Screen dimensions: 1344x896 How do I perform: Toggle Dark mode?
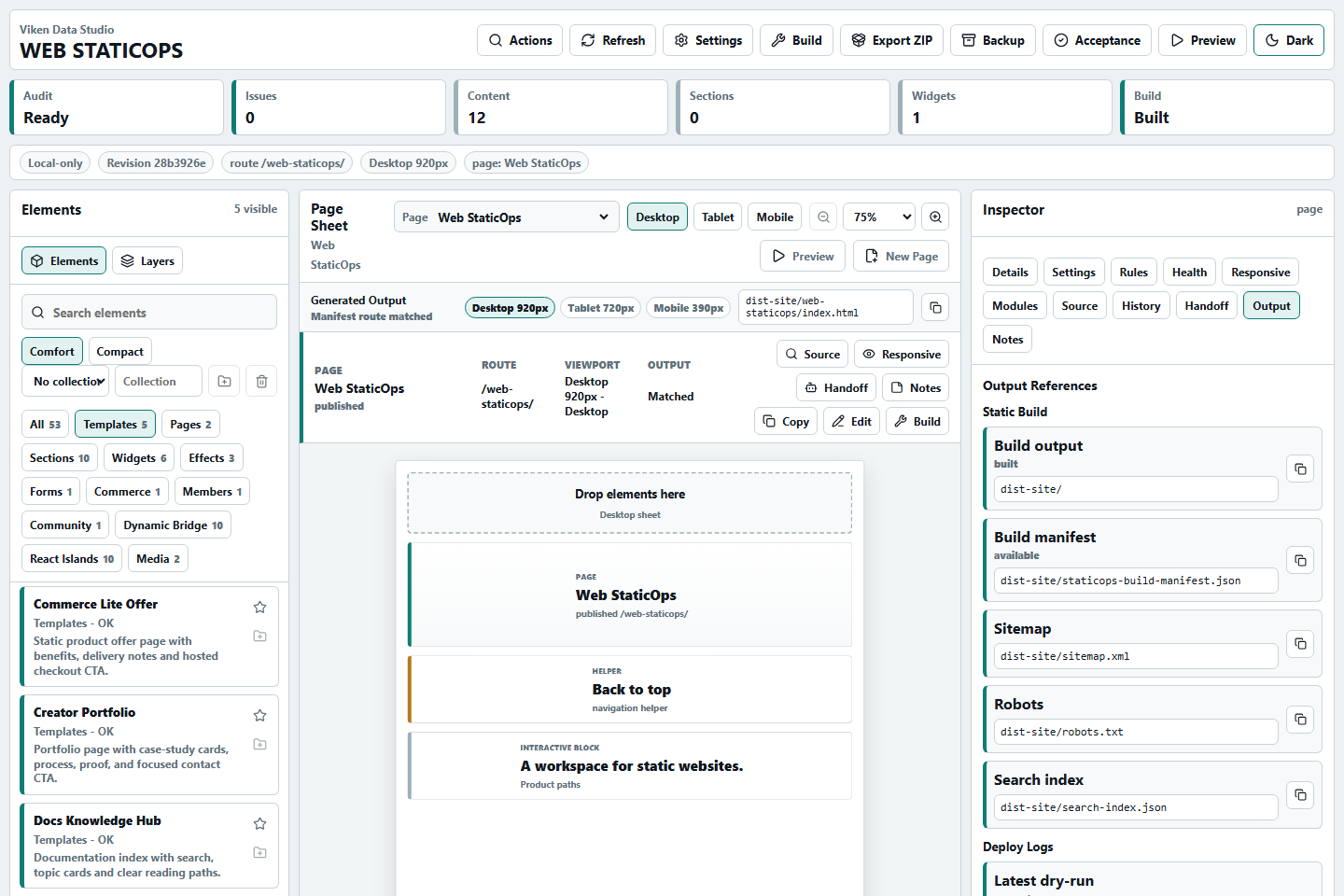tap(1288, 40)
